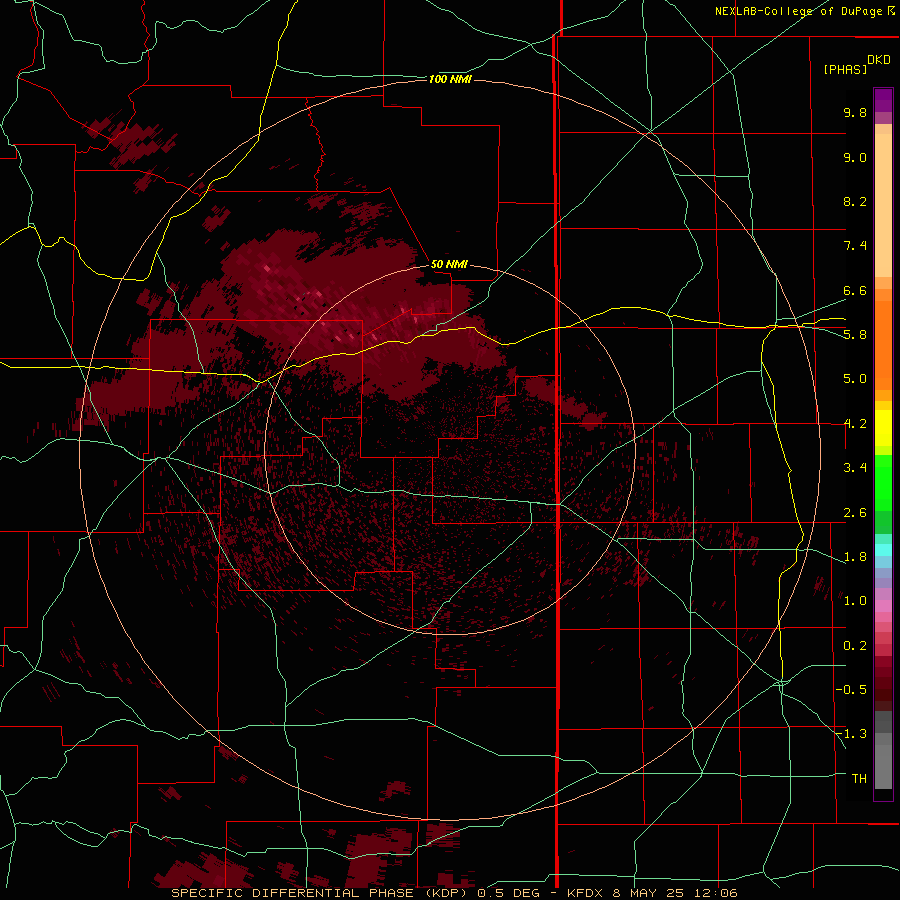Click the [PHAS] legend label
900x900 pixels.
click(x=845, y=70)
